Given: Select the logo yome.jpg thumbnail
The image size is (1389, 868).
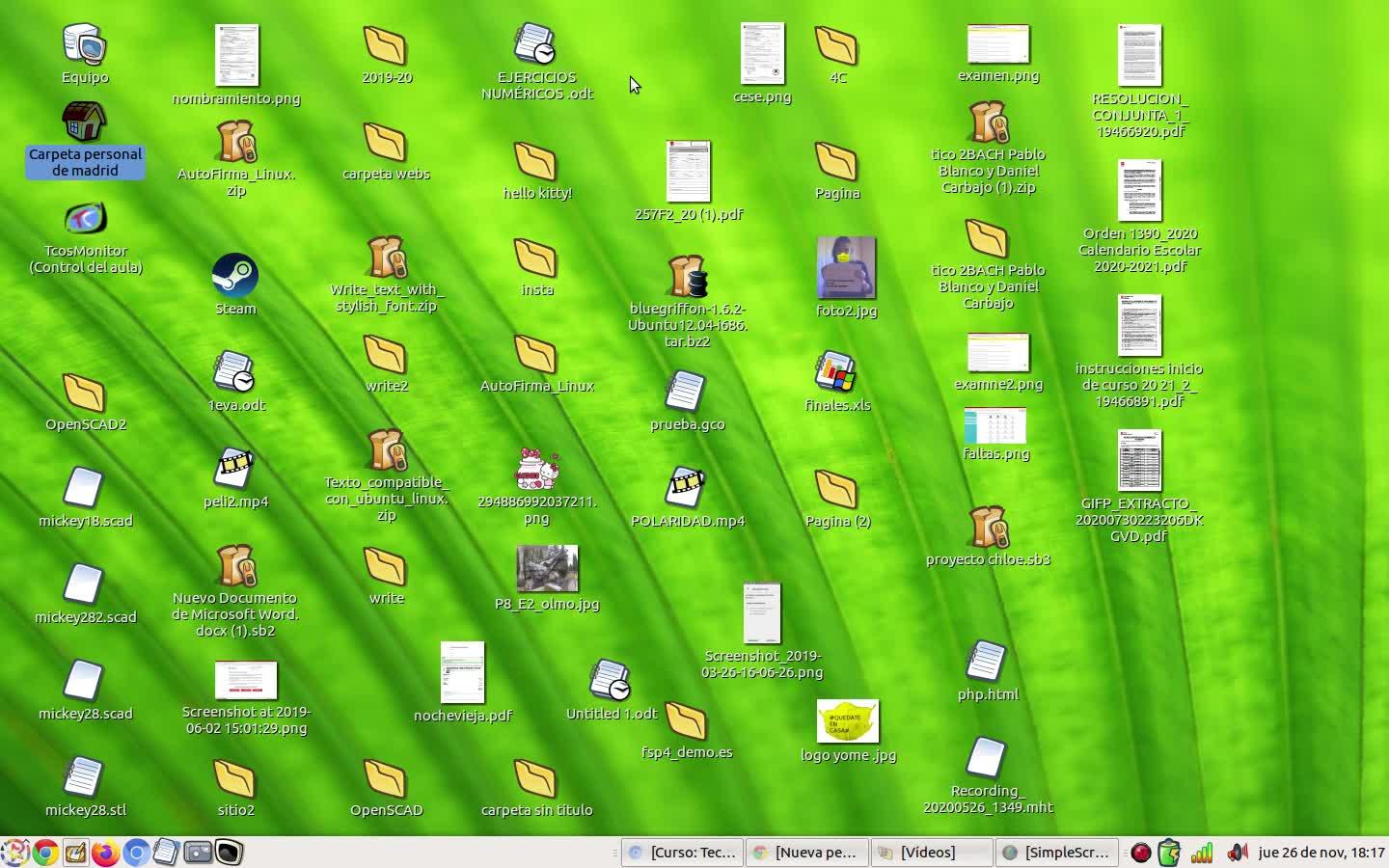Looking at the screenshot, I should (x=847, y=720).
